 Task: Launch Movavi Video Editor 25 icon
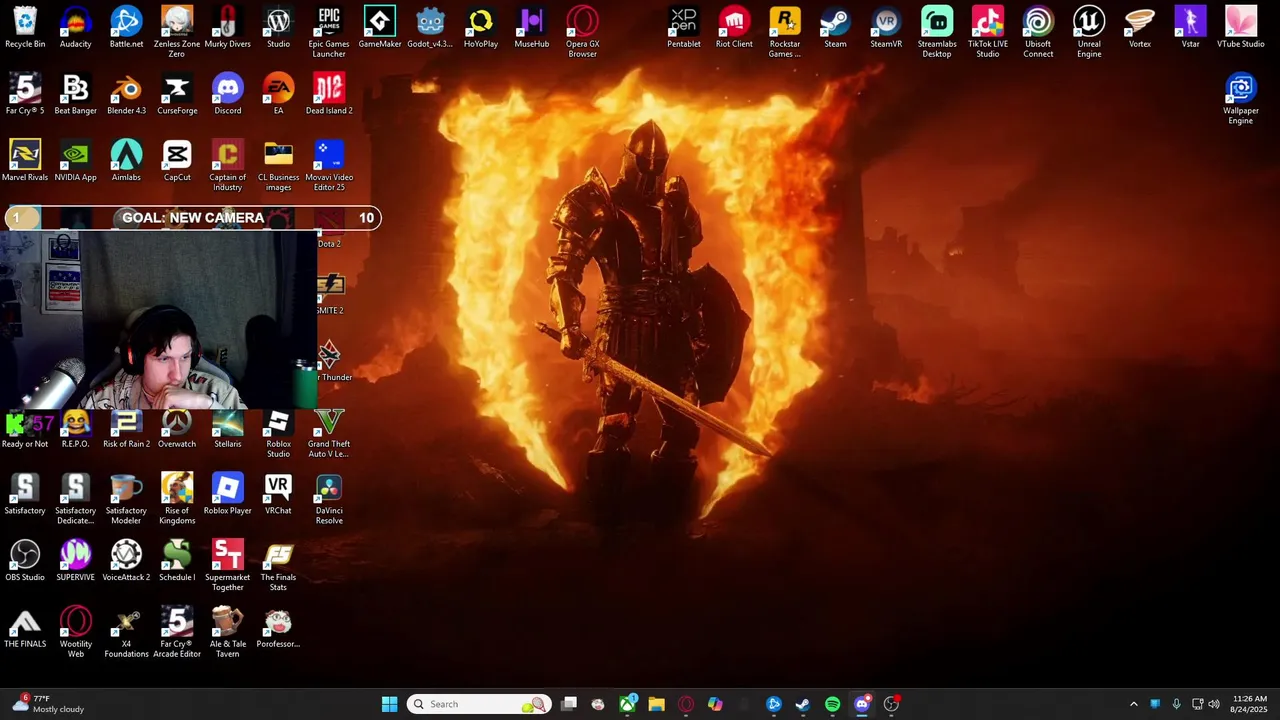(x=329, y=166)
